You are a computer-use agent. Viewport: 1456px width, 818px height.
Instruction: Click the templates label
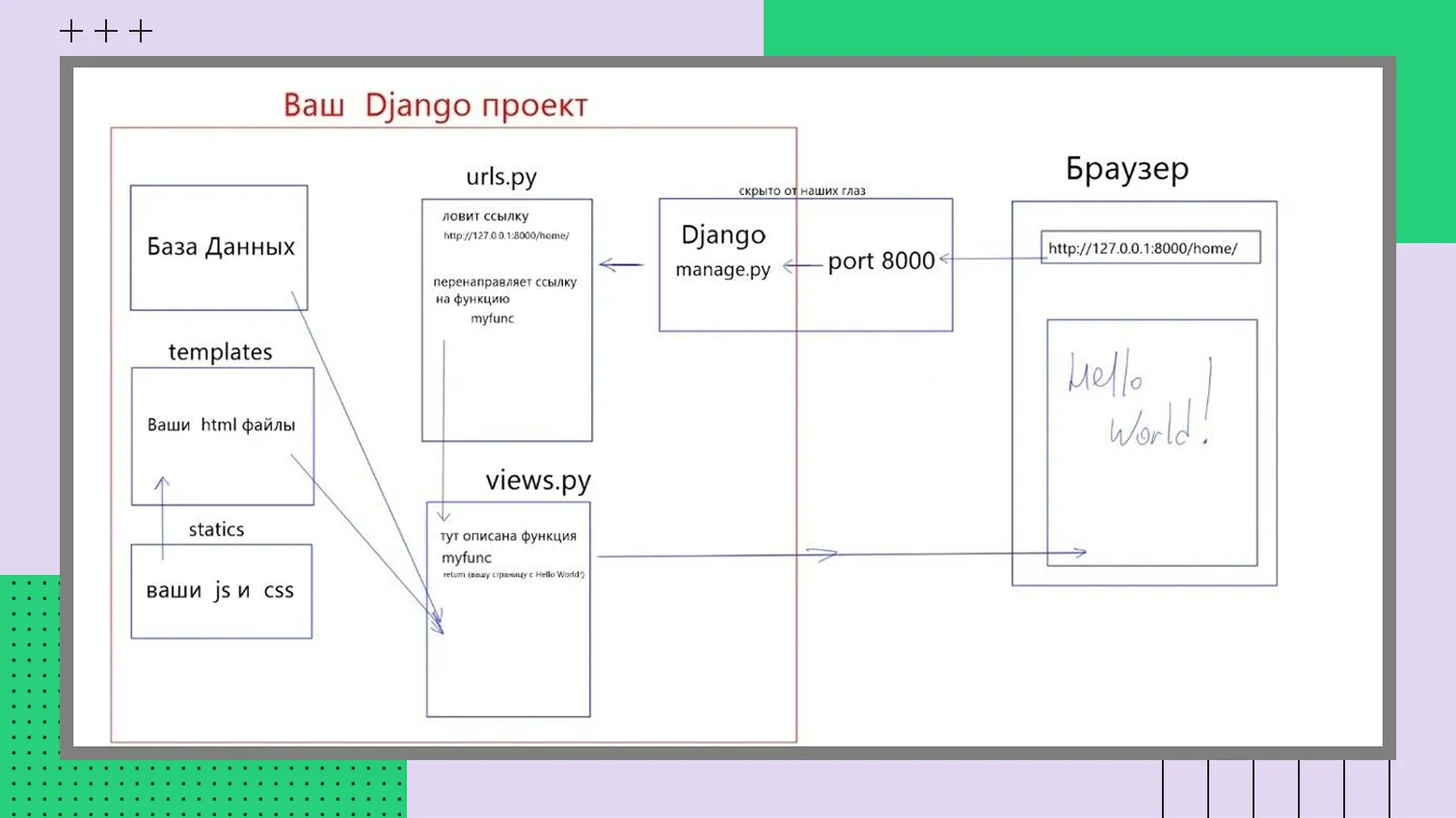pos(220,352)
